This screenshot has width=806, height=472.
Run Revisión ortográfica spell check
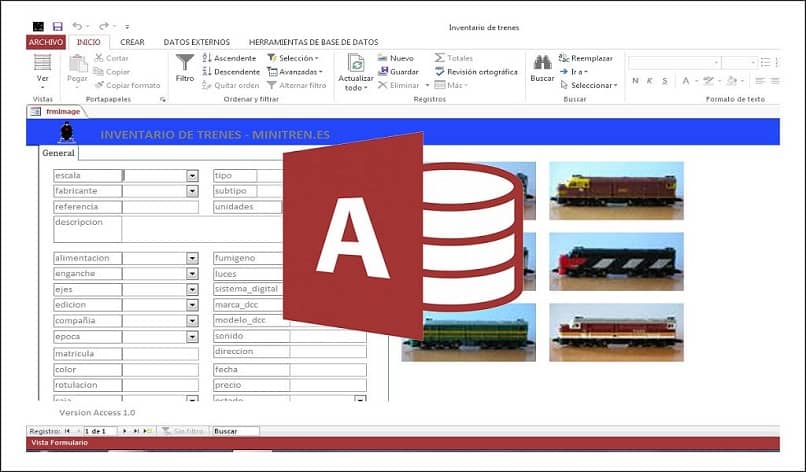[x=475, y=72]
